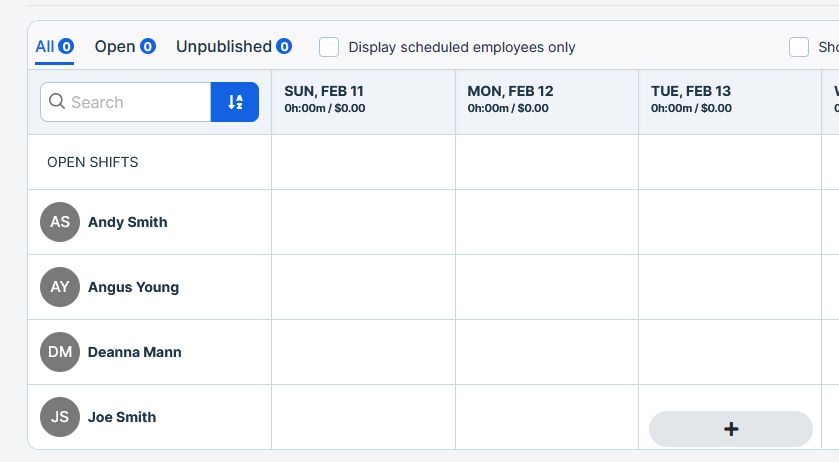Click the OPEN SHIFTS row label
The image size is (839, 462).
tap(93, 162)
